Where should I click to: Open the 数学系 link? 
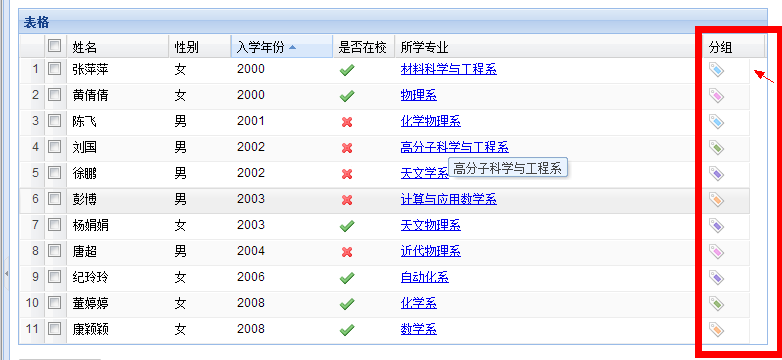(x=419, y=329)
